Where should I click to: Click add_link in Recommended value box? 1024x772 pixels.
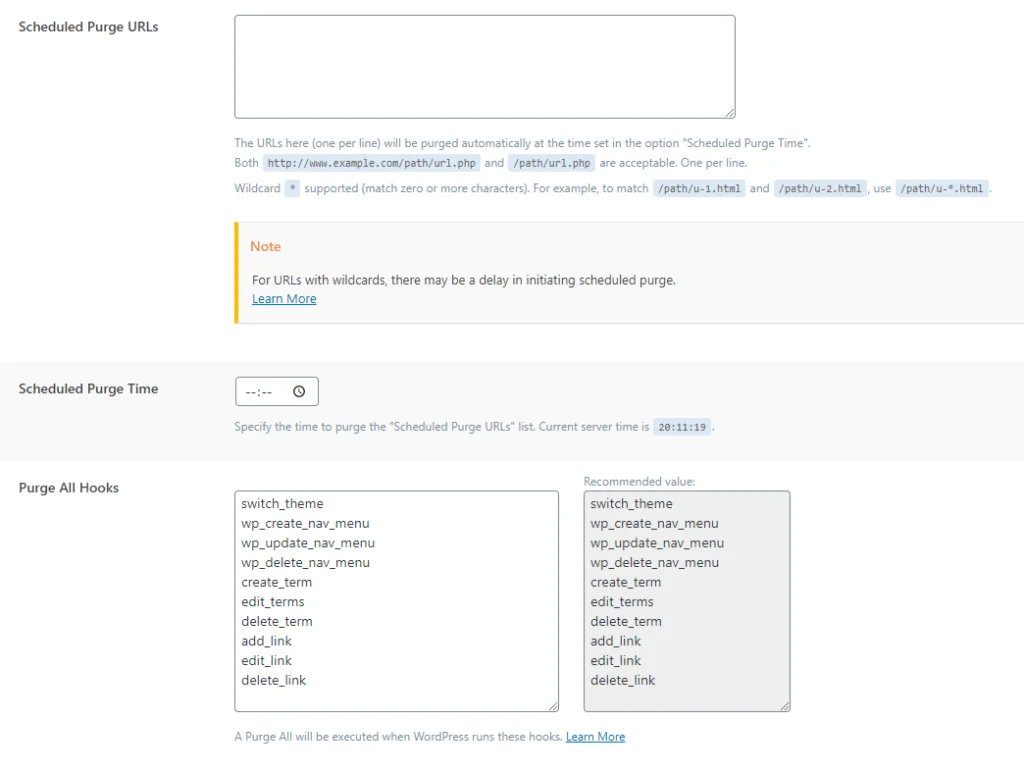[x=615, y=641]
